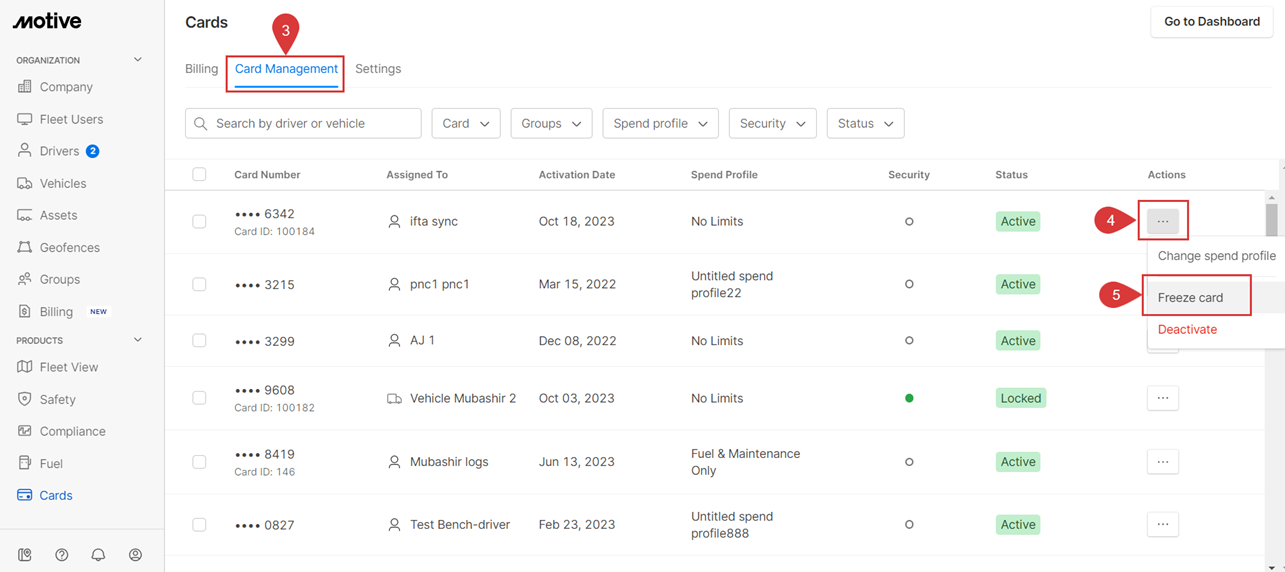Open the Fuel icon in sidebar

(x=25, y=463)
